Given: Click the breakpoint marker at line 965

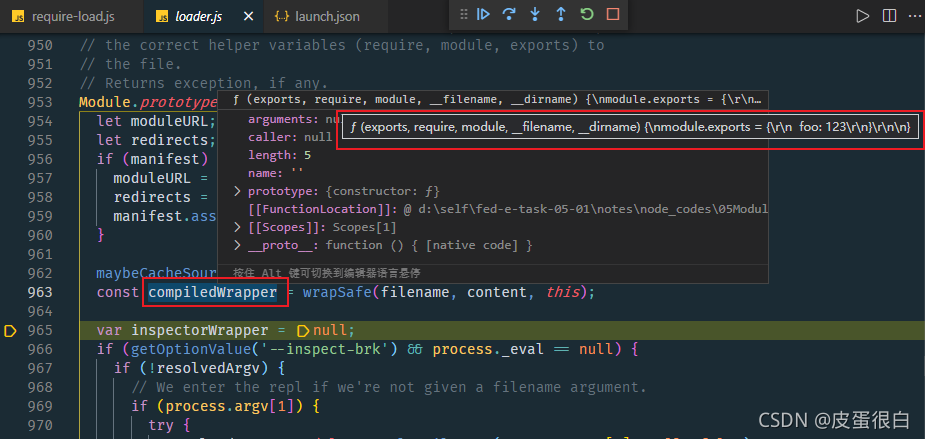Looking at the screenshot, I should coord(10,331).
